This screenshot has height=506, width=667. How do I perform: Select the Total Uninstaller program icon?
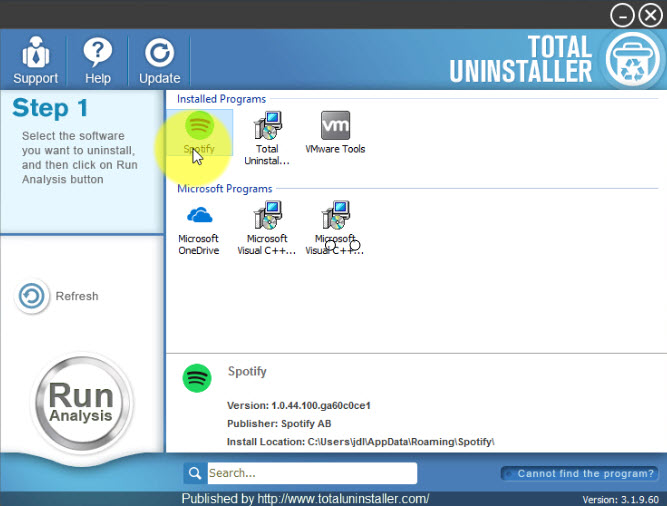pyautogui.click(x=267, y=138)
